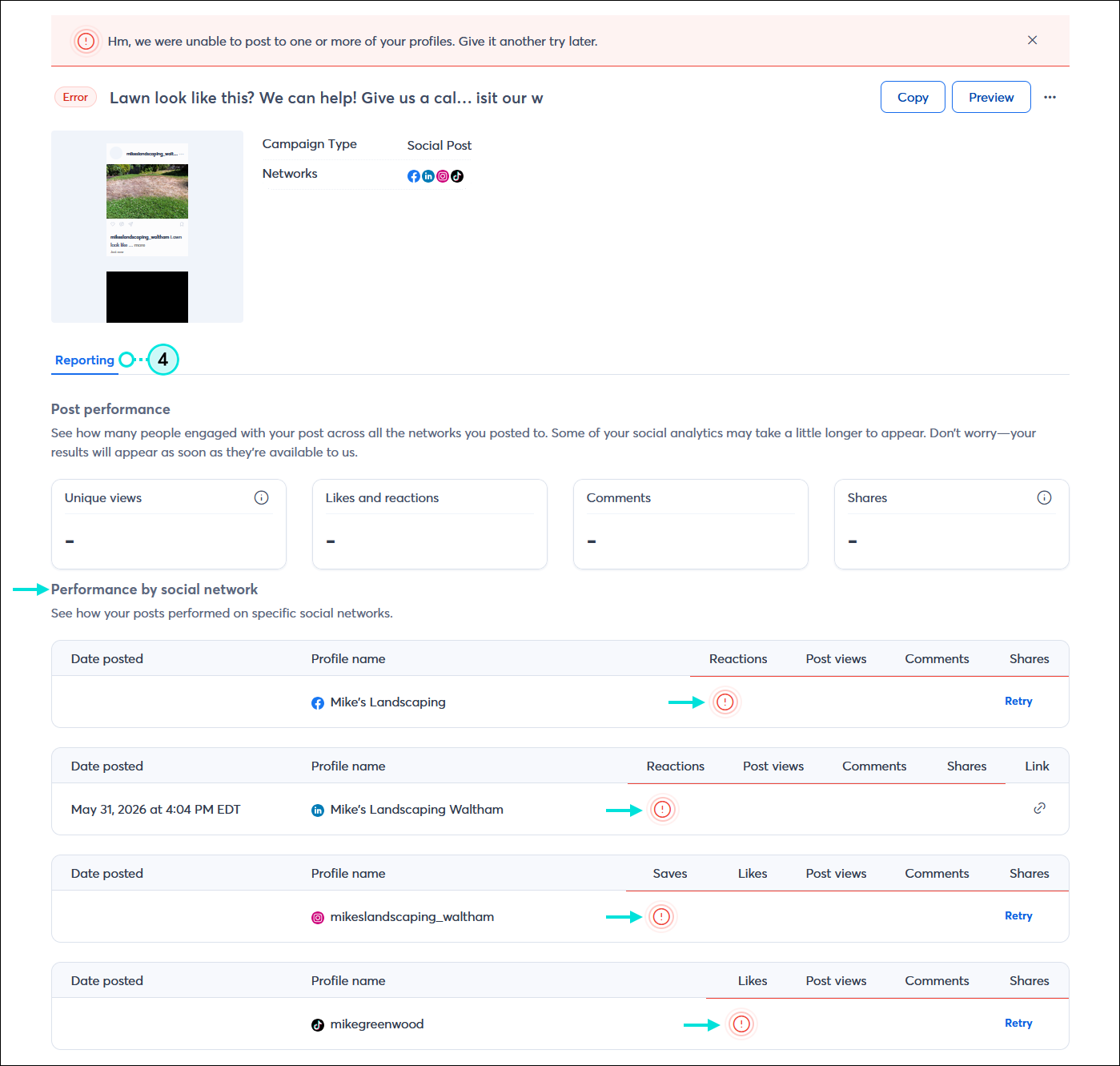
Task: Select the Likes and reactions card
Action: click(x=430, y=525)
